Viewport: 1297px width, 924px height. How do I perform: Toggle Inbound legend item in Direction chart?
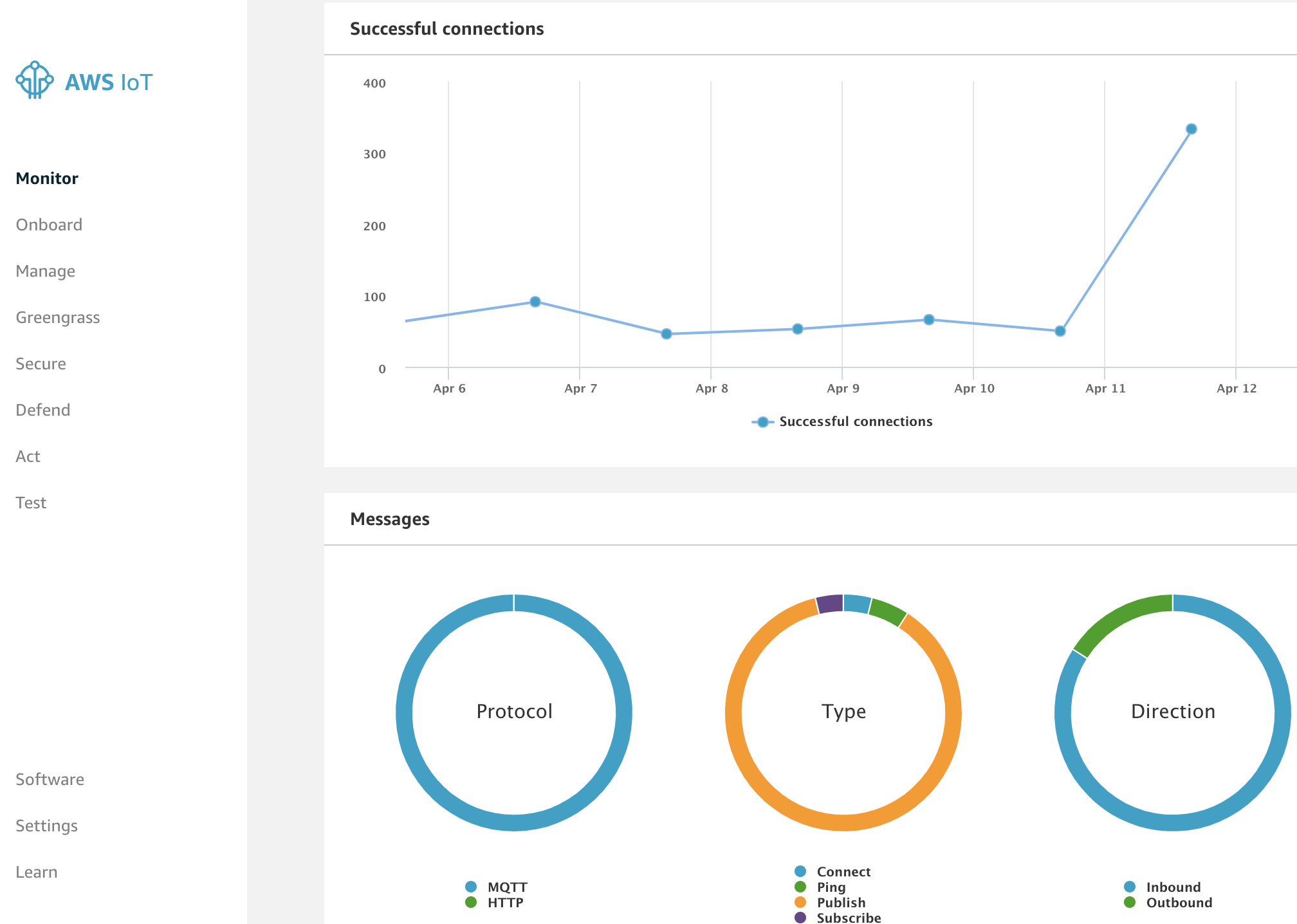[1163, 887]
